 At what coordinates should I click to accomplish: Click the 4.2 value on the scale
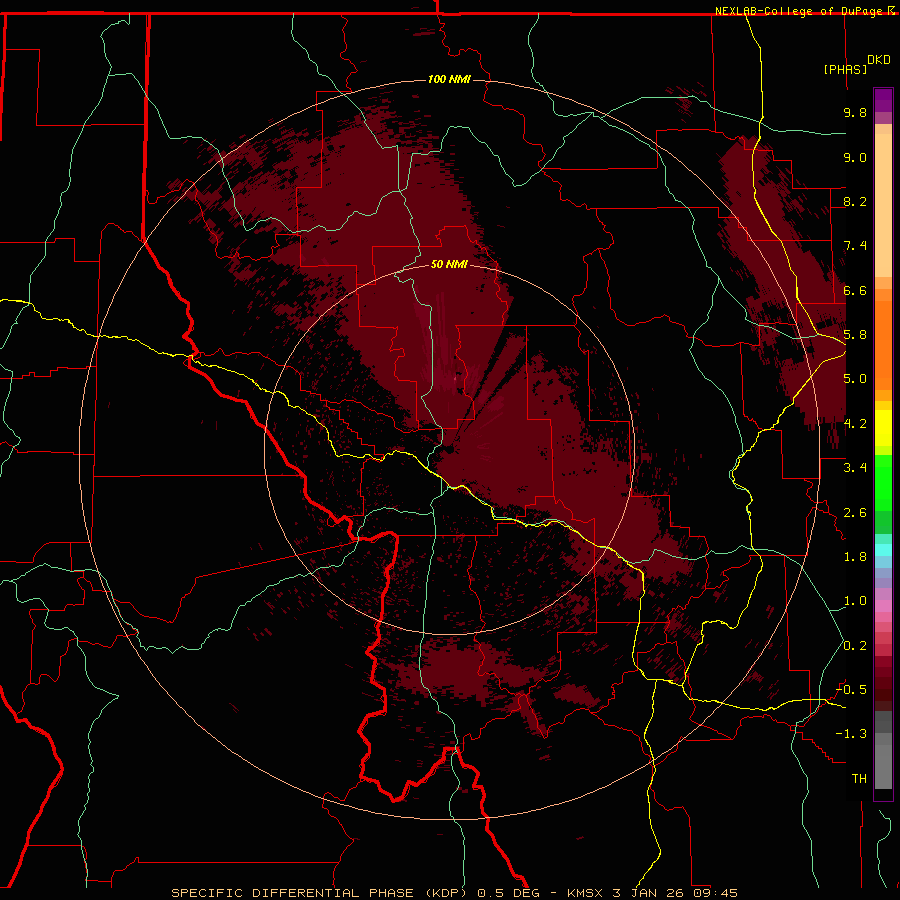[855, 424]
